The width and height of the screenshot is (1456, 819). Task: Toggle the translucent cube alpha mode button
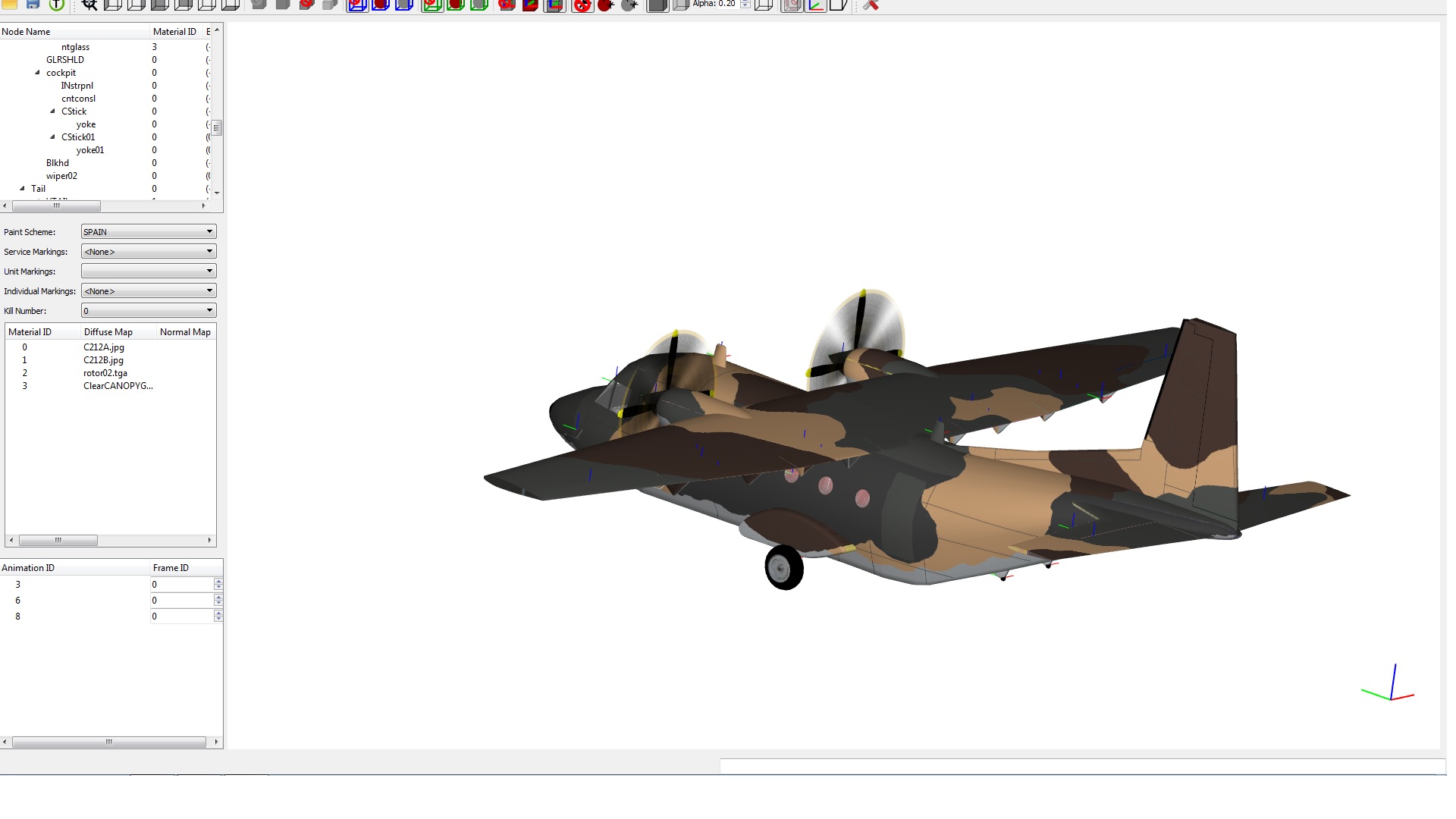(x=681, y=5)
